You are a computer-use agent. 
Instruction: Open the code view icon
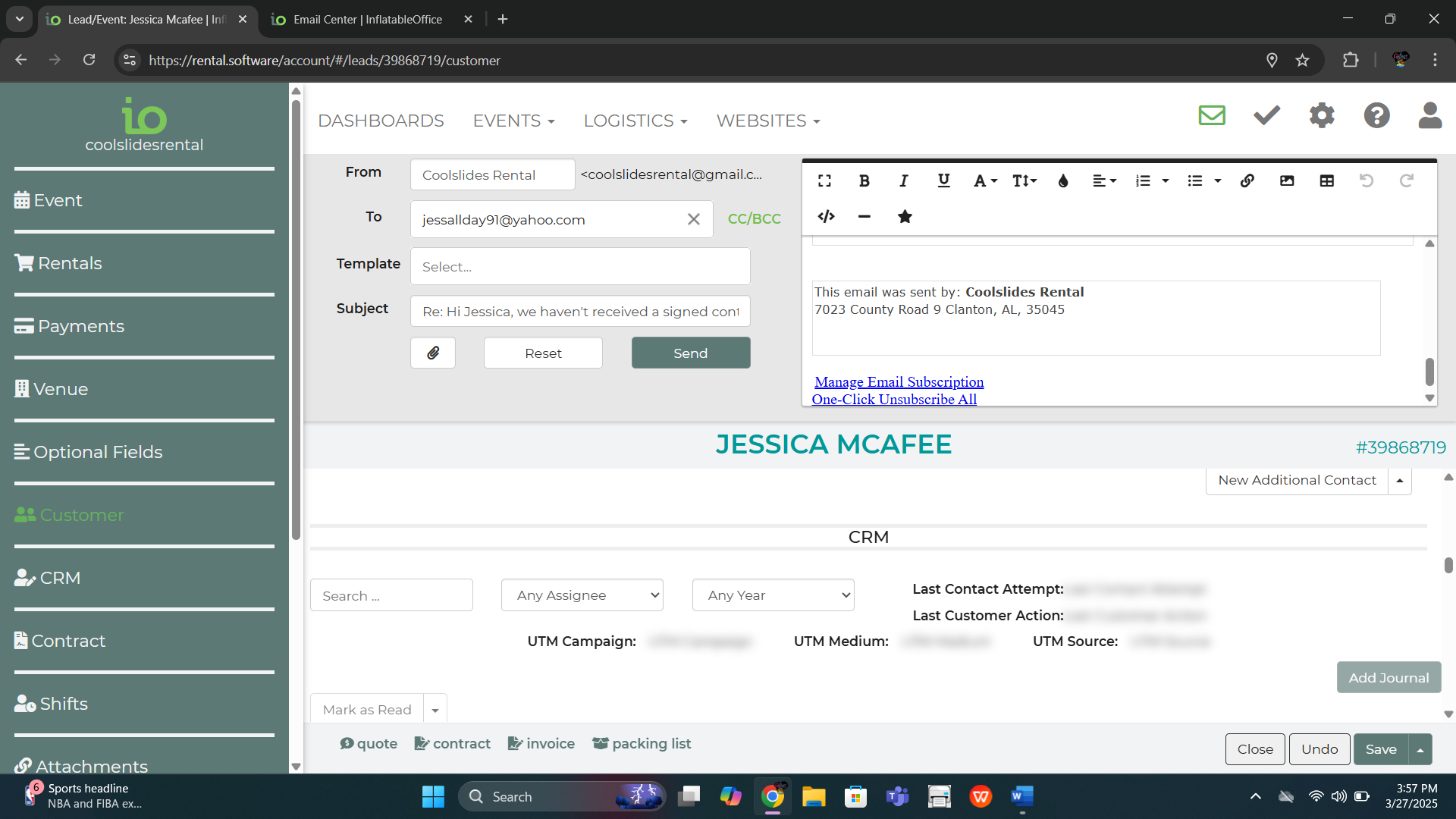coord(826,217)
